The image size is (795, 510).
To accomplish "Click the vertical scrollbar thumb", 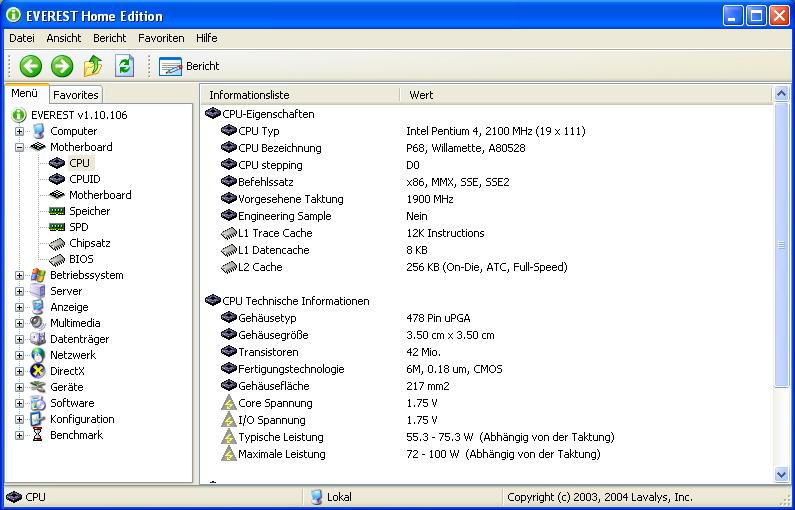I will coord(781,244).
